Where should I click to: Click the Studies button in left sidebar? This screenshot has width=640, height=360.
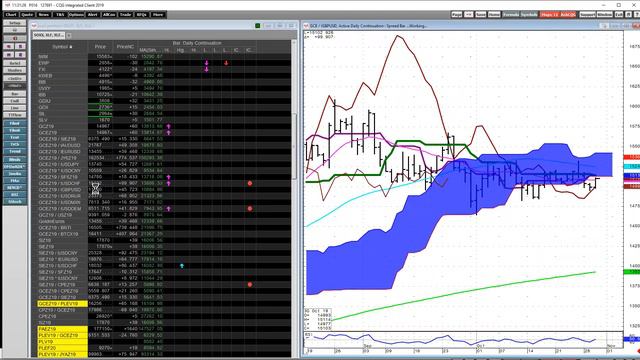pos(15,70)
